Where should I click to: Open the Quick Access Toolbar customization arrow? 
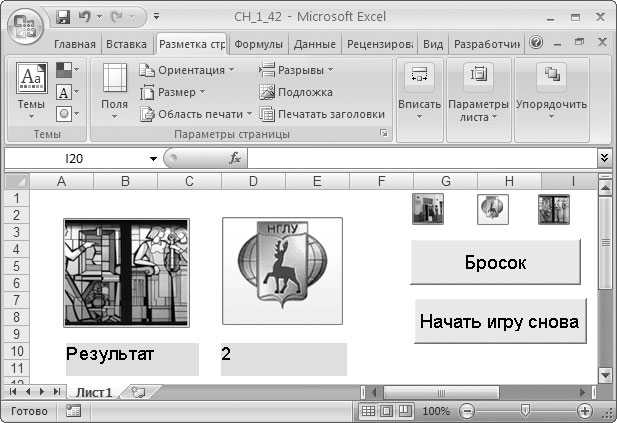[156, 17]
